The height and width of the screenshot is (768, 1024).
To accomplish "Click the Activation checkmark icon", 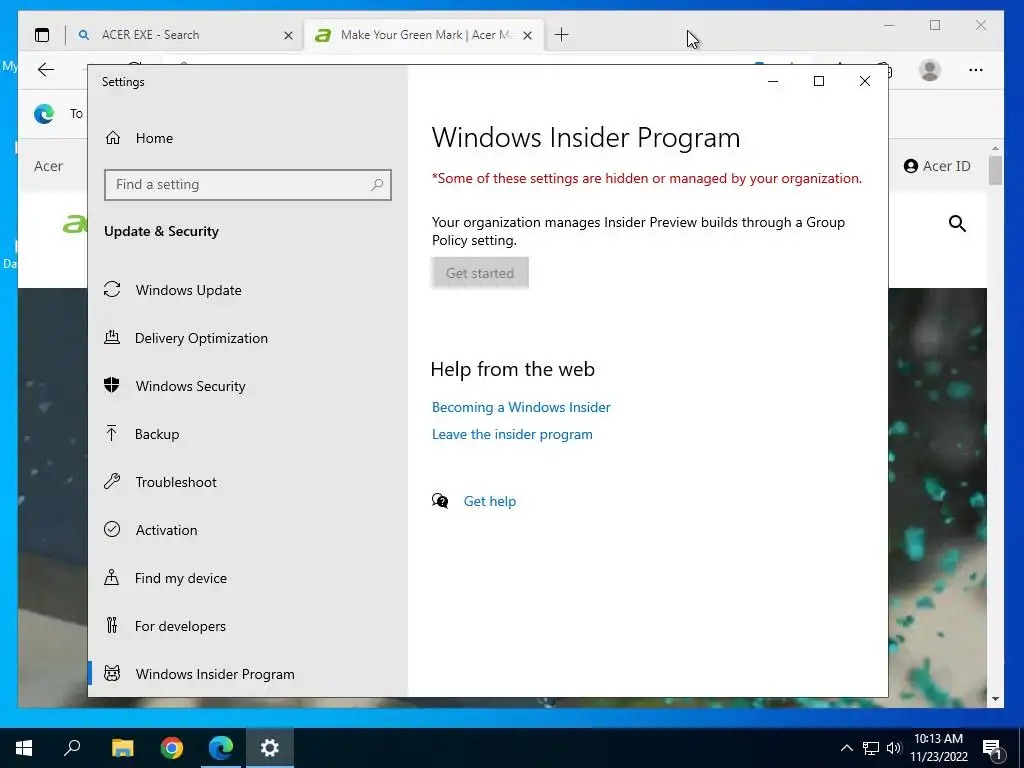I will (x=112, y=529).
